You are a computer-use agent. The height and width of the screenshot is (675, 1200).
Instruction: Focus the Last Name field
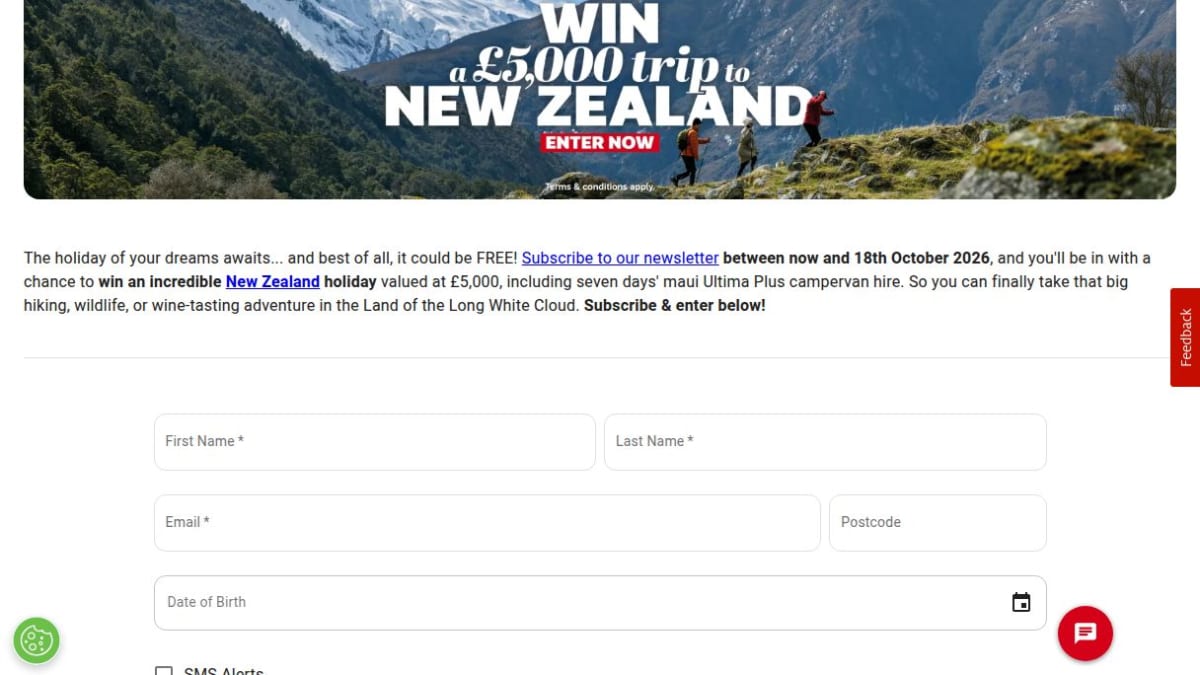pyautogui.click(x=825, y=442)
